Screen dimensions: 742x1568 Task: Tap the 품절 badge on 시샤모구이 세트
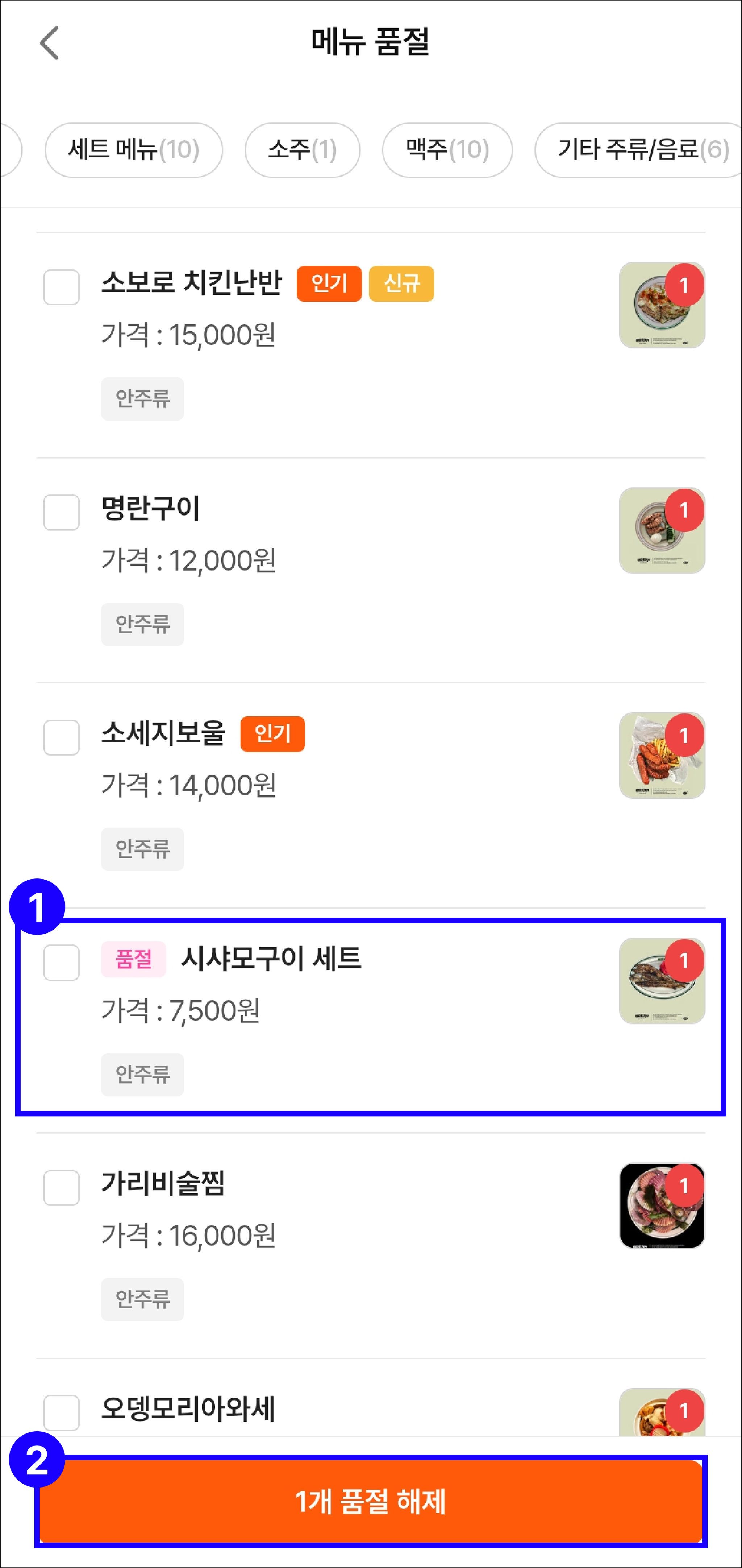pos(134,959)
